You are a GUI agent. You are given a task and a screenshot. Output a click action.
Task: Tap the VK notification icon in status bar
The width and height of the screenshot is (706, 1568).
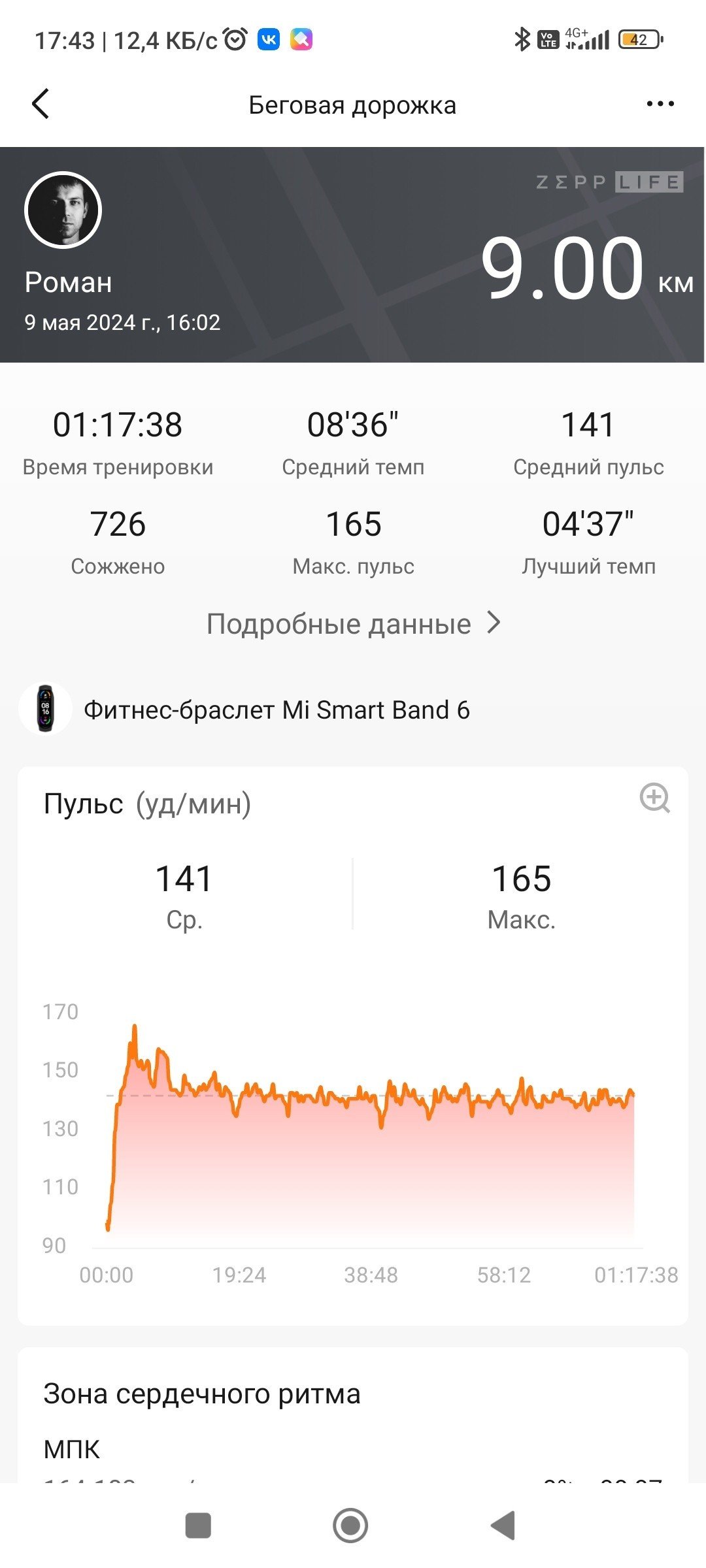coord(269,40)
